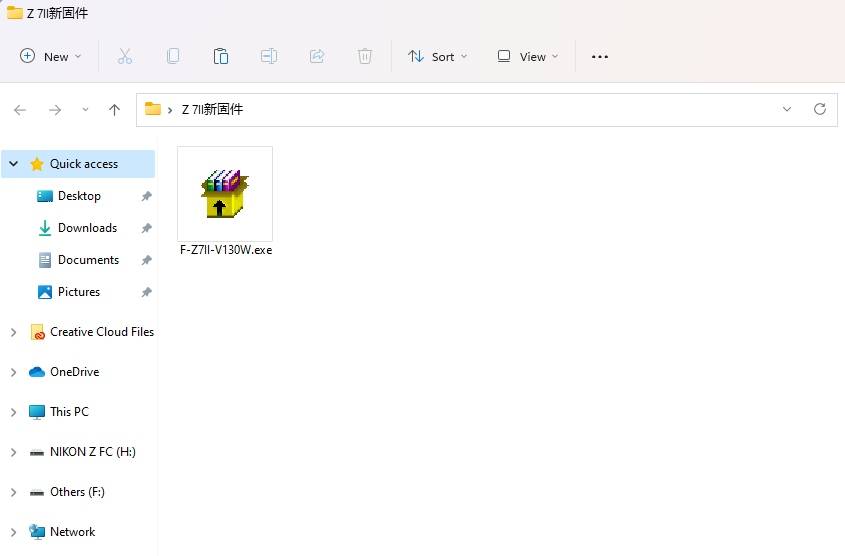This screenshot has width=845, height=556.
Task: Click the Delete trash icon
Action: point(365,57)
